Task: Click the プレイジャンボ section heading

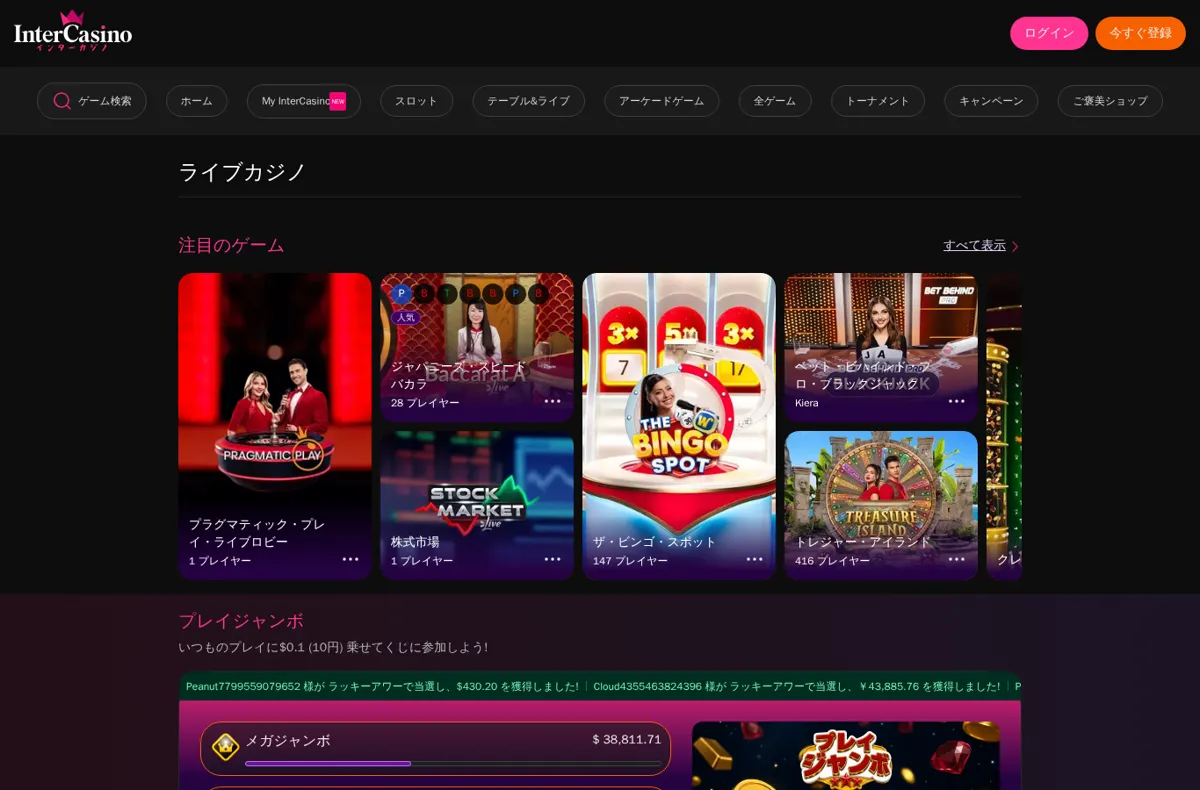Action: (x=241, y=621)
